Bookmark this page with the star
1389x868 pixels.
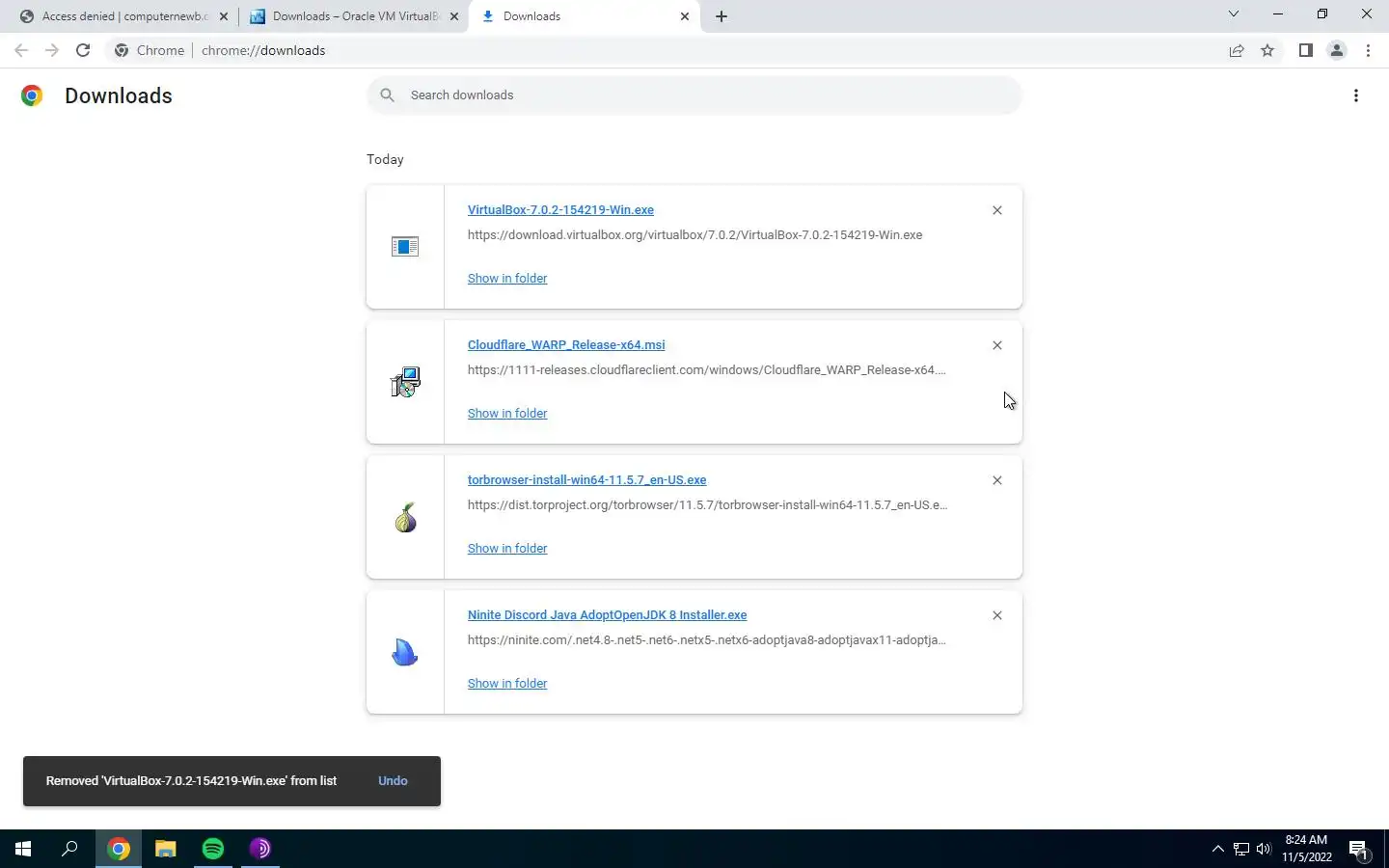click(x=1267, y=50)
